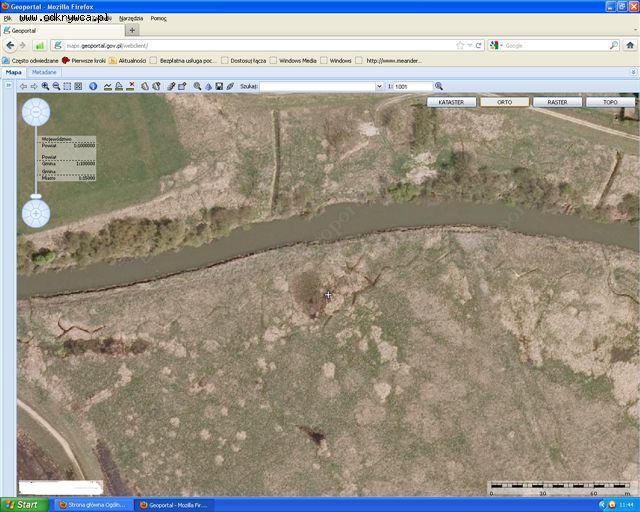The image size is (640, 512).
Task: Switch to RASTER map layer
Action: click(558, 102)
